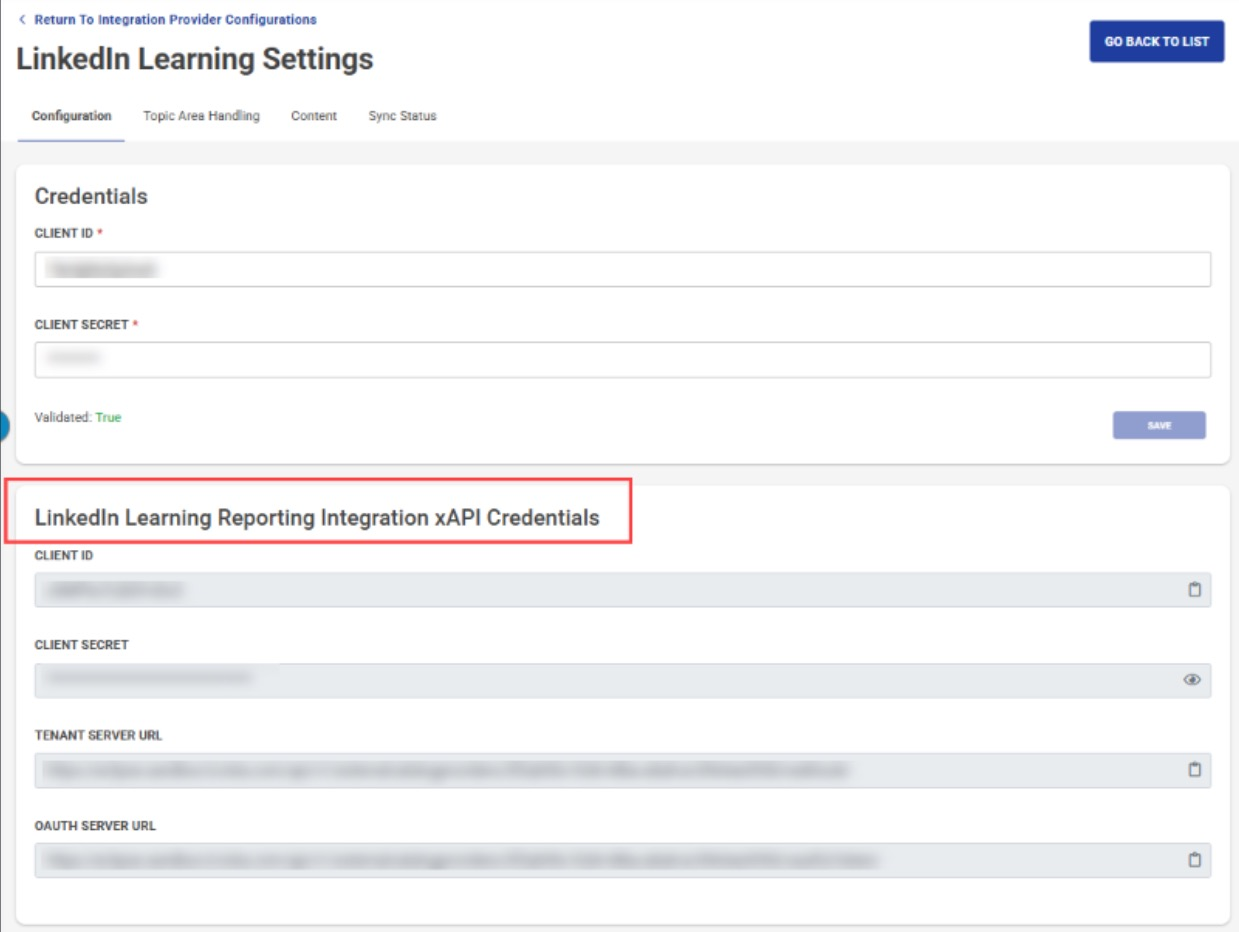Image resolution: width=1239 pixels, height=932 pixels.
Task: Copy the xAPI Client ID to clipboard
Action: point(1194,590)
